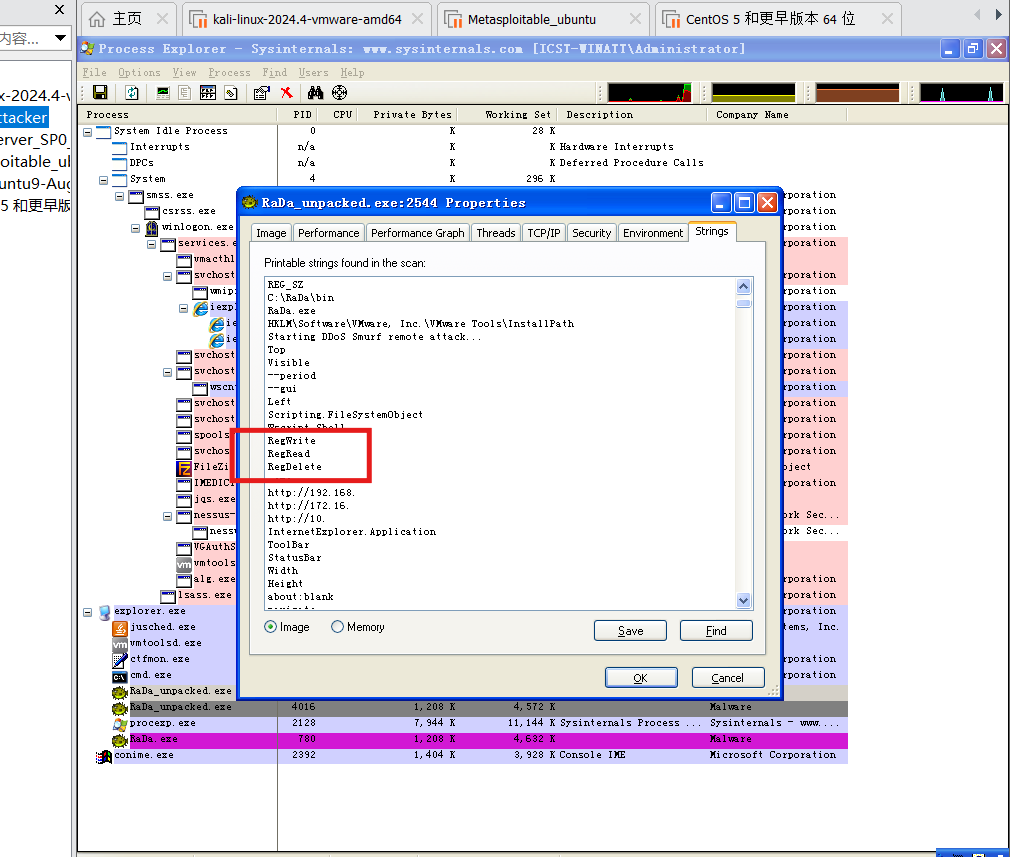Viewport: 1010px width, 857px height.
Task: Open the View menu
Action: click(184, 72)
